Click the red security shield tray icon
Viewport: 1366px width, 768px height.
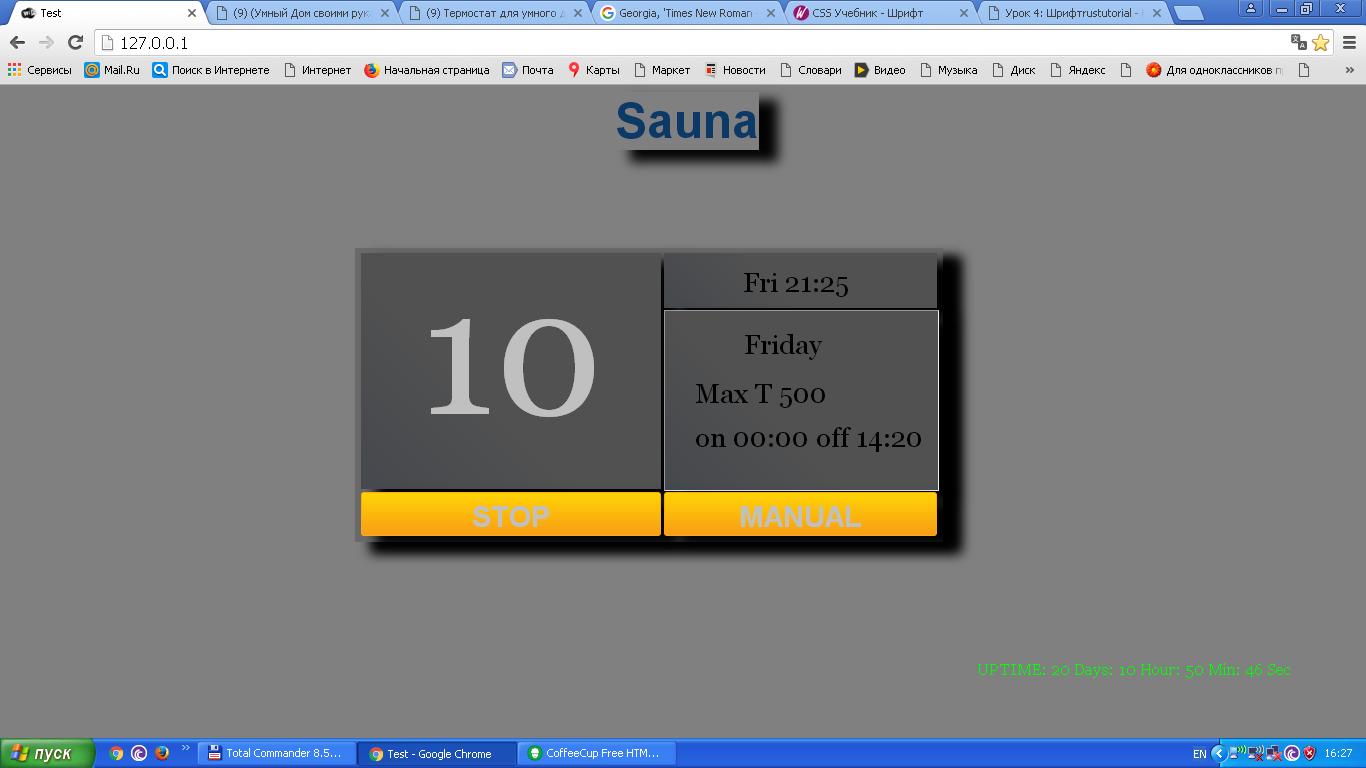coord(1309,753)
